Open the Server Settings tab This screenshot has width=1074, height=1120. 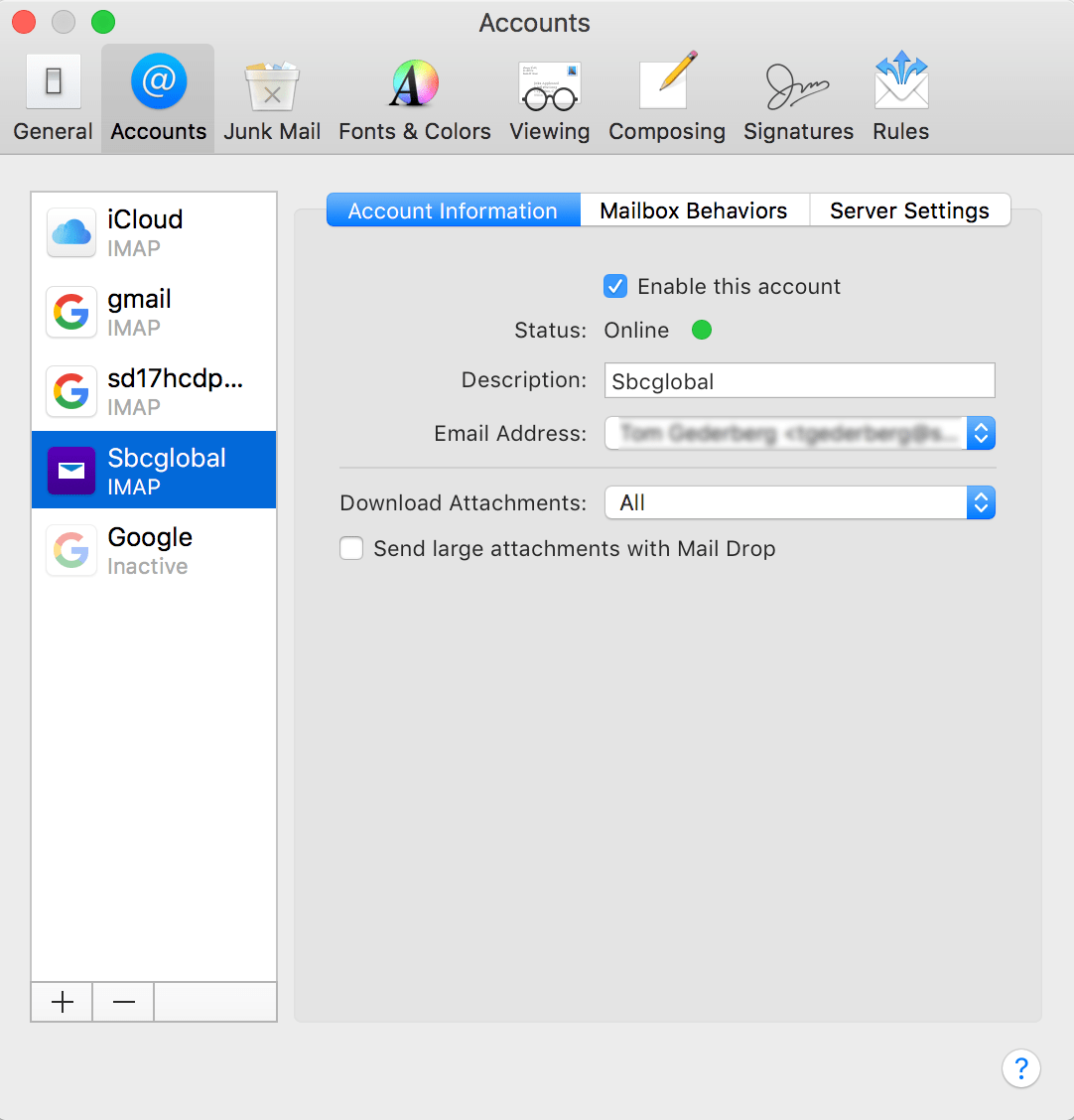coord(909,210)
